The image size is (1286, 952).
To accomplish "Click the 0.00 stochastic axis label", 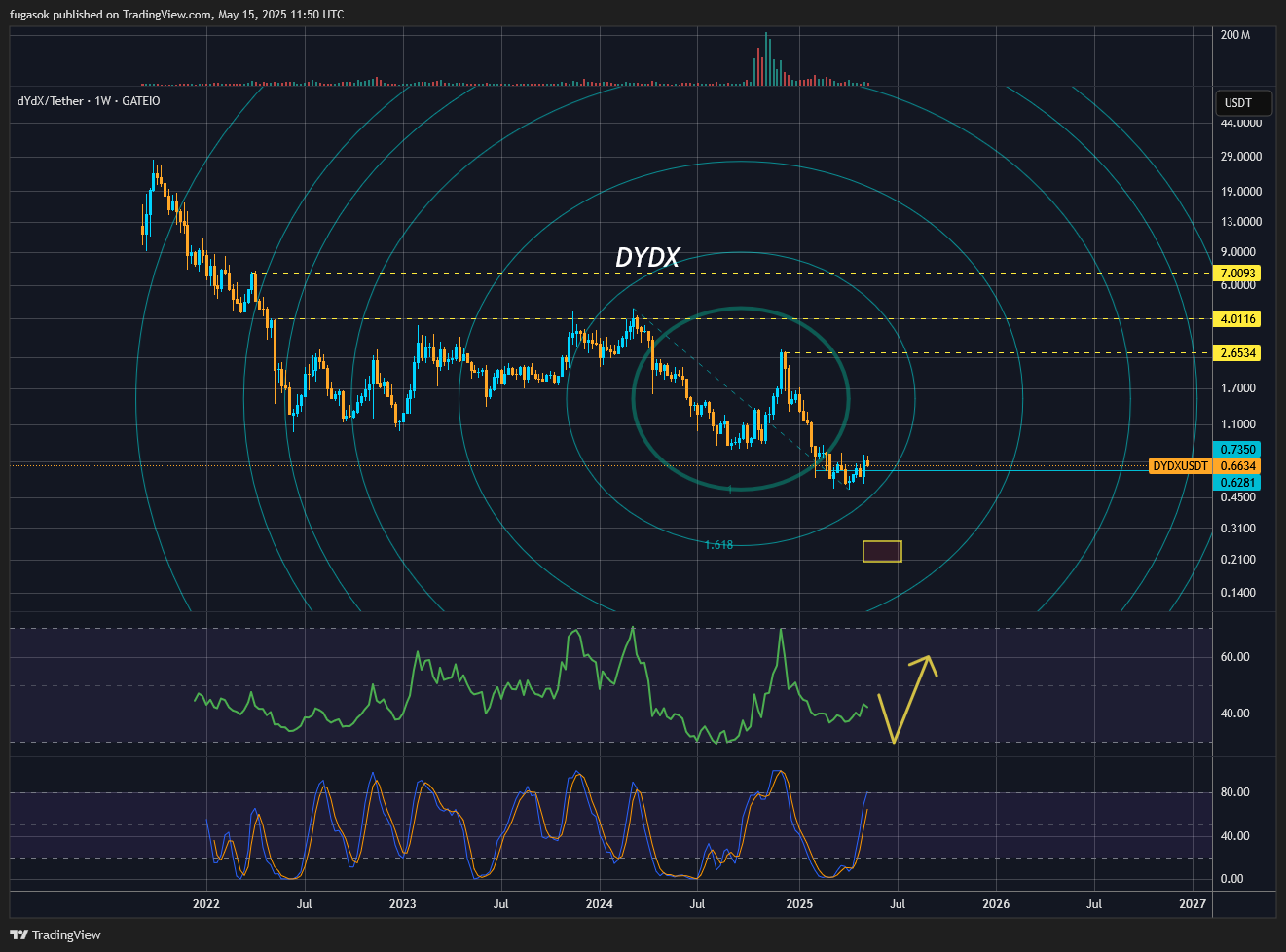I will [1231, 879].
